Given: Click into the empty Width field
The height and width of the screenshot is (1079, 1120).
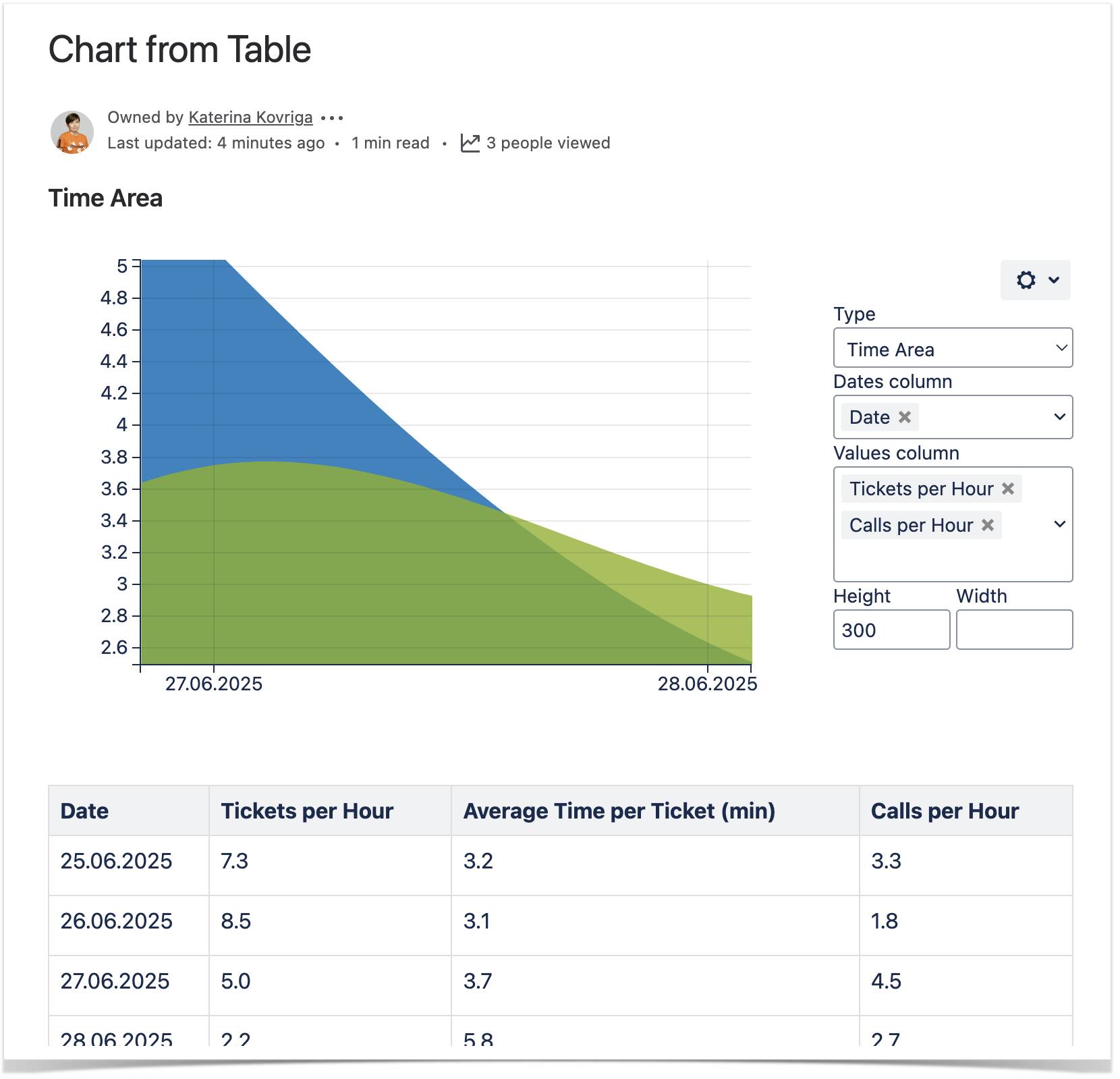Looking at the screenshot, I should [1013, 630].
